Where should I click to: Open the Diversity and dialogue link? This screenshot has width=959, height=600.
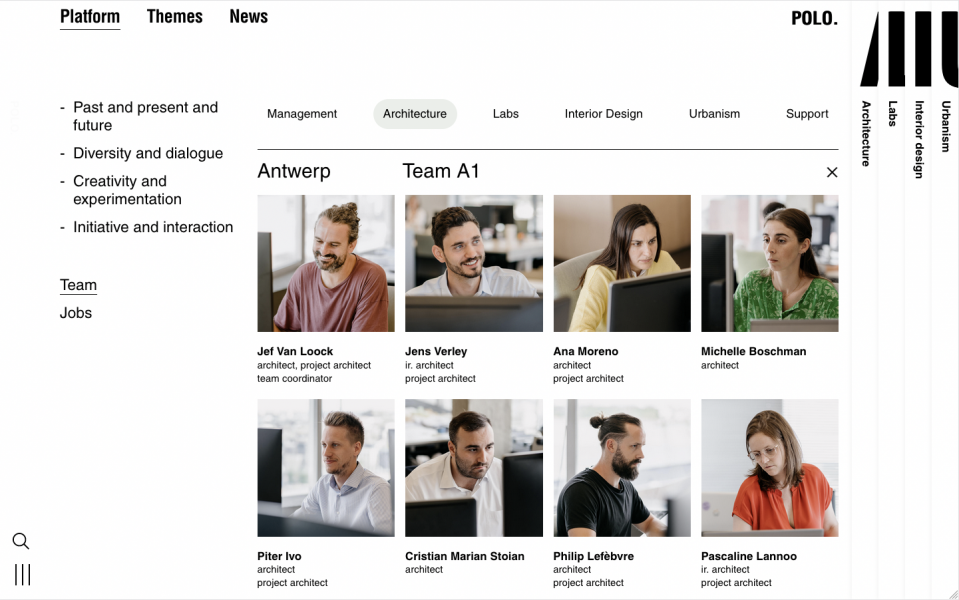click(148, 153)
